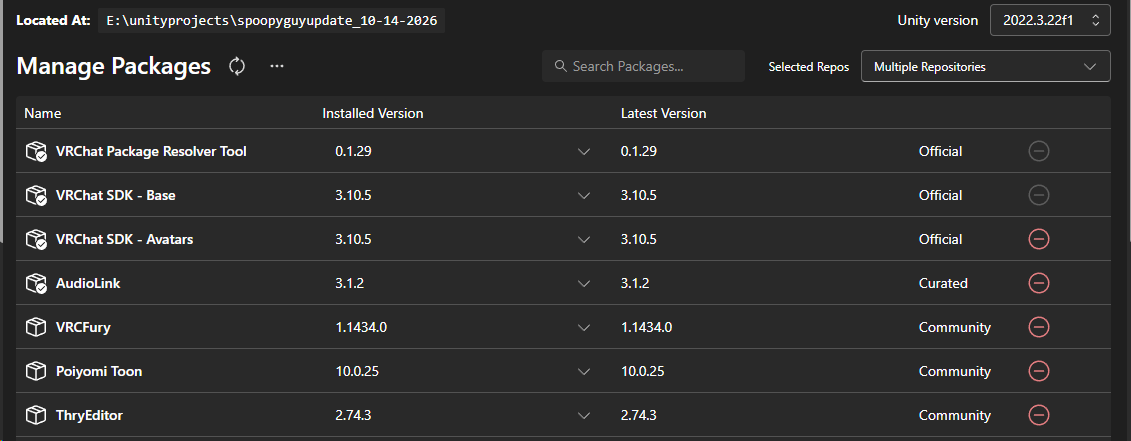Viewport: 1131px width, 441px height.
Task: Select the VRChat SDK - Base name
Action: coord(116,196)
